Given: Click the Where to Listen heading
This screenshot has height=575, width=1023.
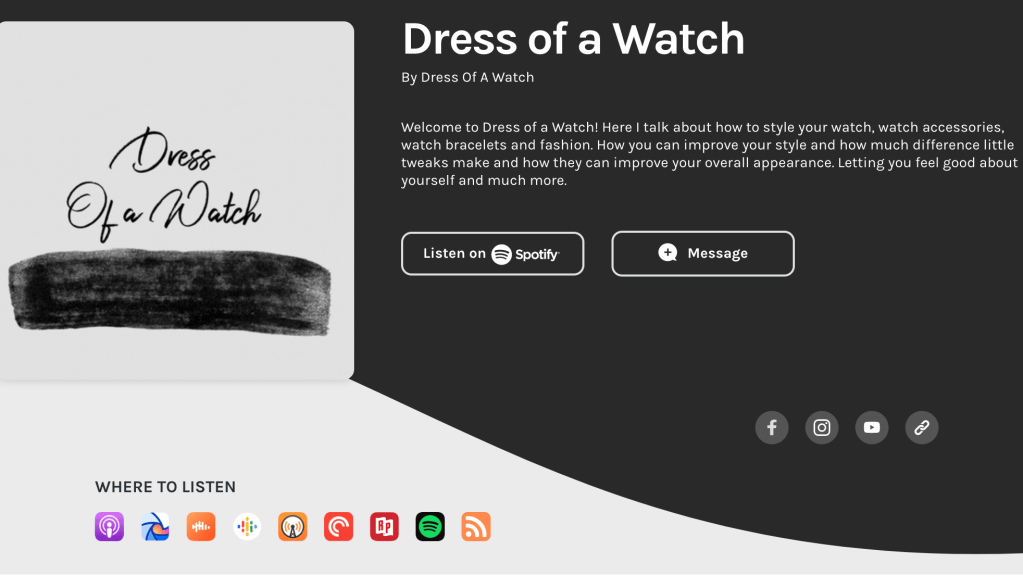Looking at the screenshot, I should click(166, 487).
